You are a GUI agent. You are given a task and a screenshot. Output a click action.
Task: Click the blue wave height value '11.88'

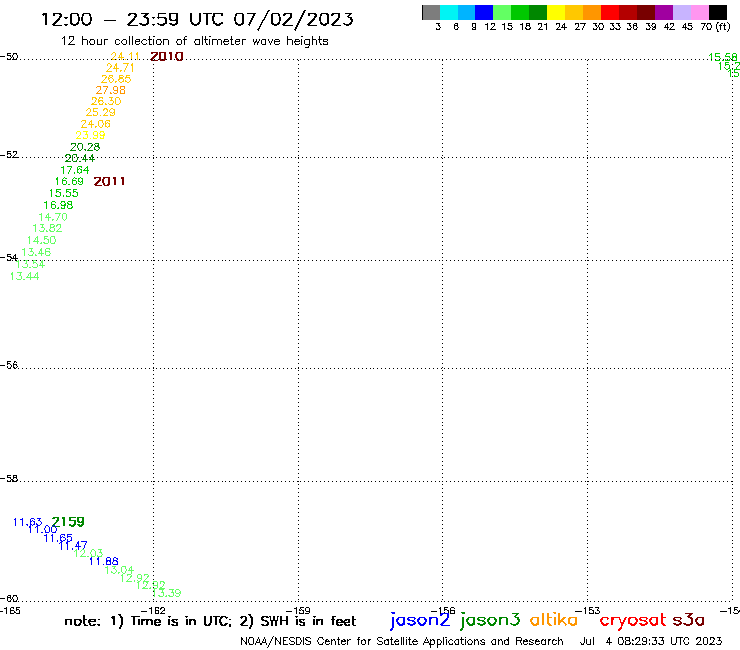pyautogui.click(x=104, y=561)
